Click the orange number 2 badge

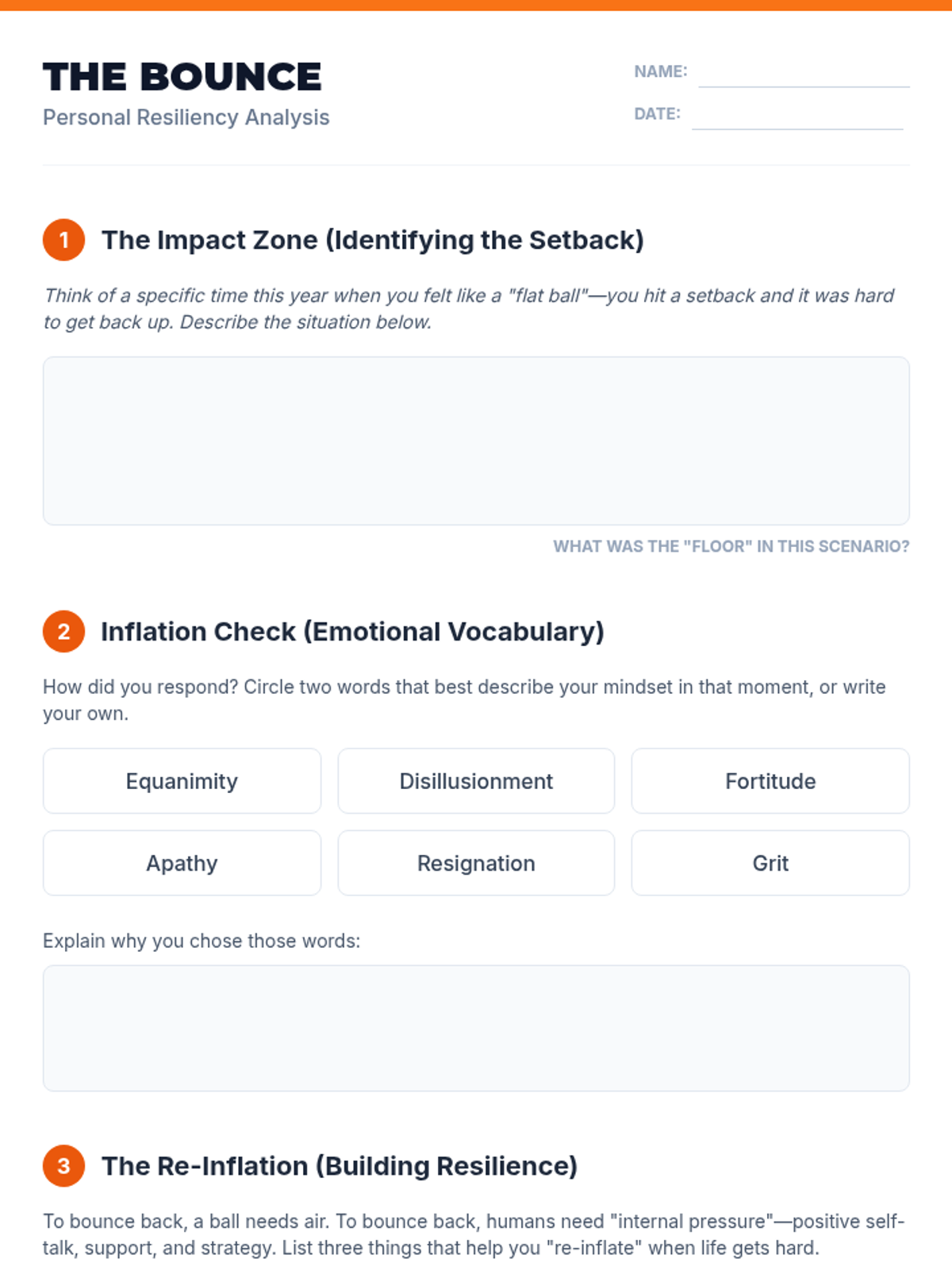click(63, 632)
